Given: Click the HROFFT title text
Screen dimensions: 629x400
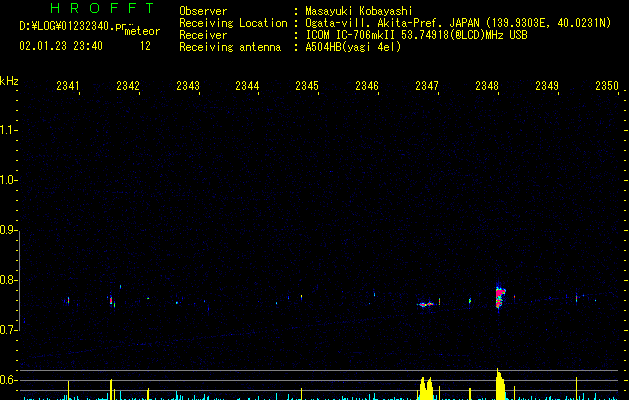Looking at the screenshot, I should click(x=103, y=8).
